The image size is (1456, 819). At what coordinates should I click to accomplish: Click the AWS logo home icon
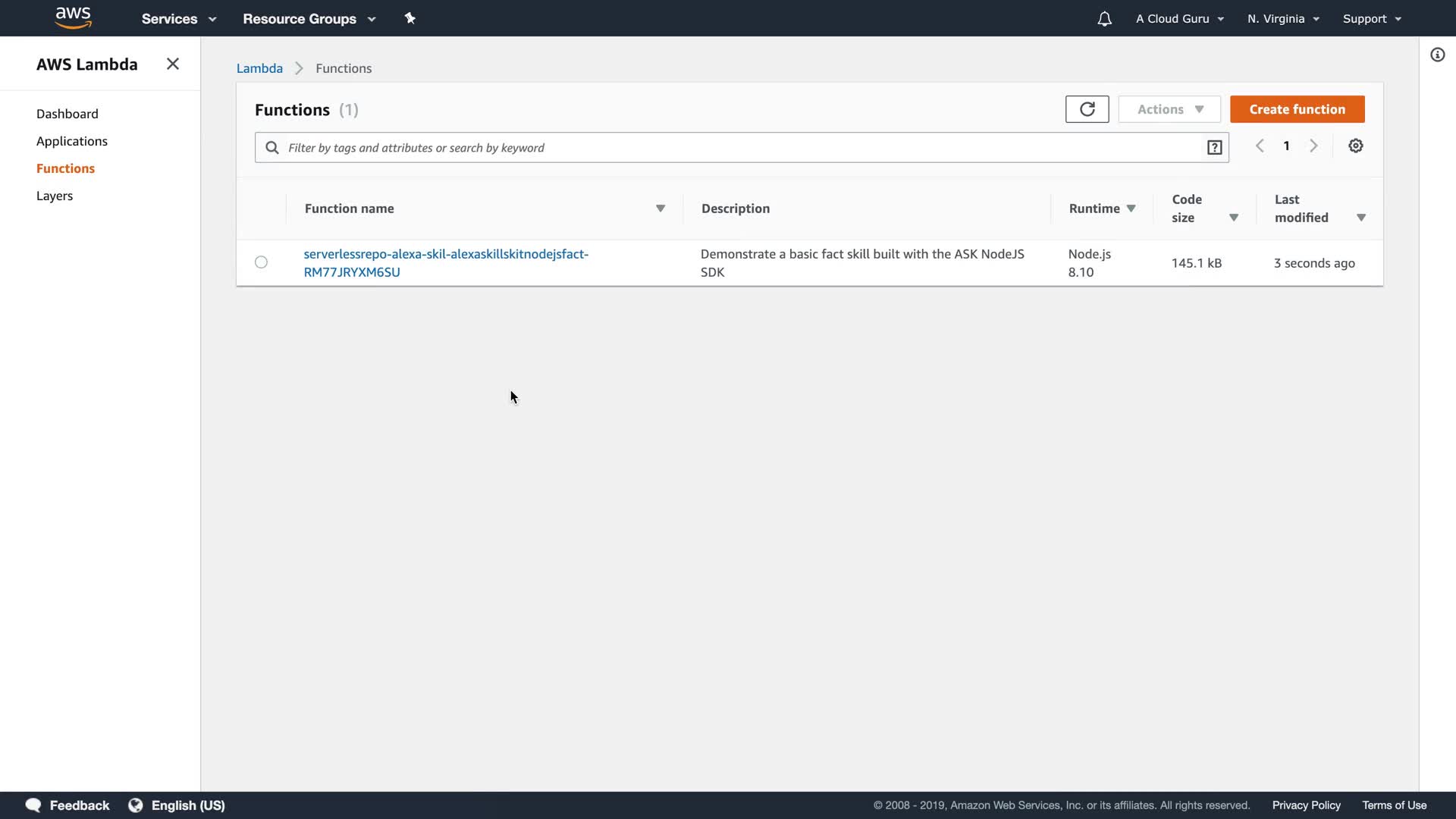point(74,17)
